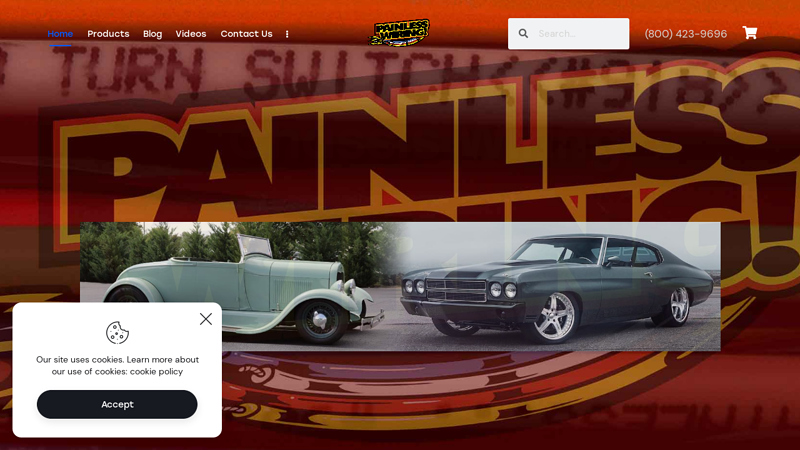800x450 pixels.
Task: Click the magnifying glass search icon
Action: coord(523,34)
